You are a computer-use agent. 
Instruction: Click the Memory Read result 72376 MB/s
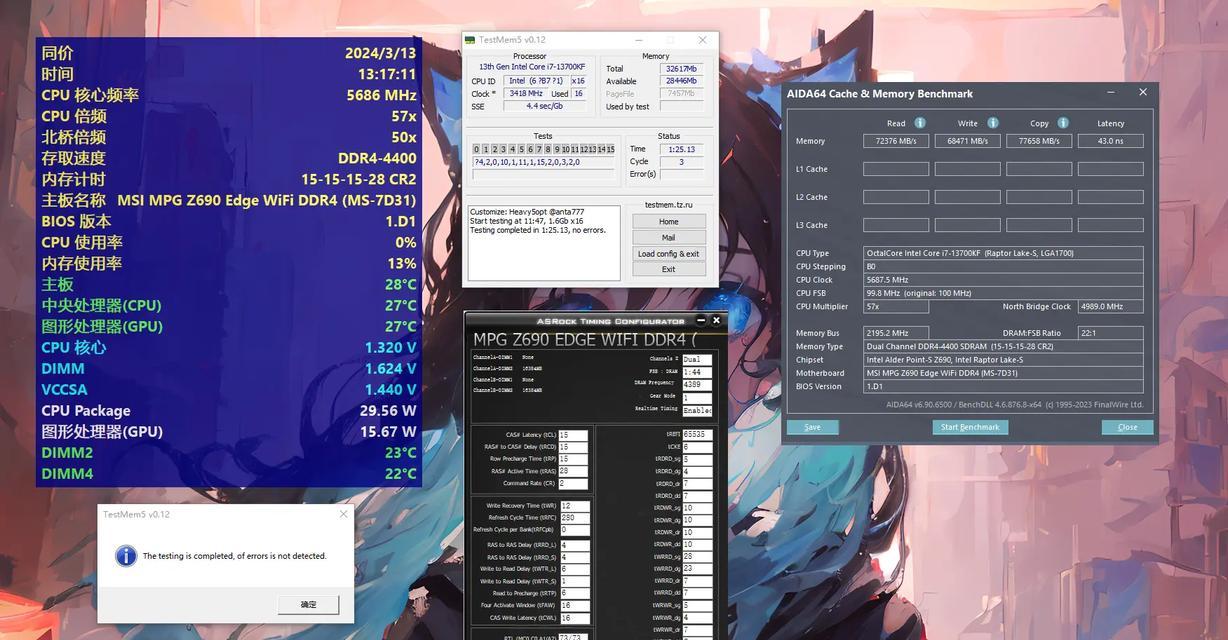[896, 141]
